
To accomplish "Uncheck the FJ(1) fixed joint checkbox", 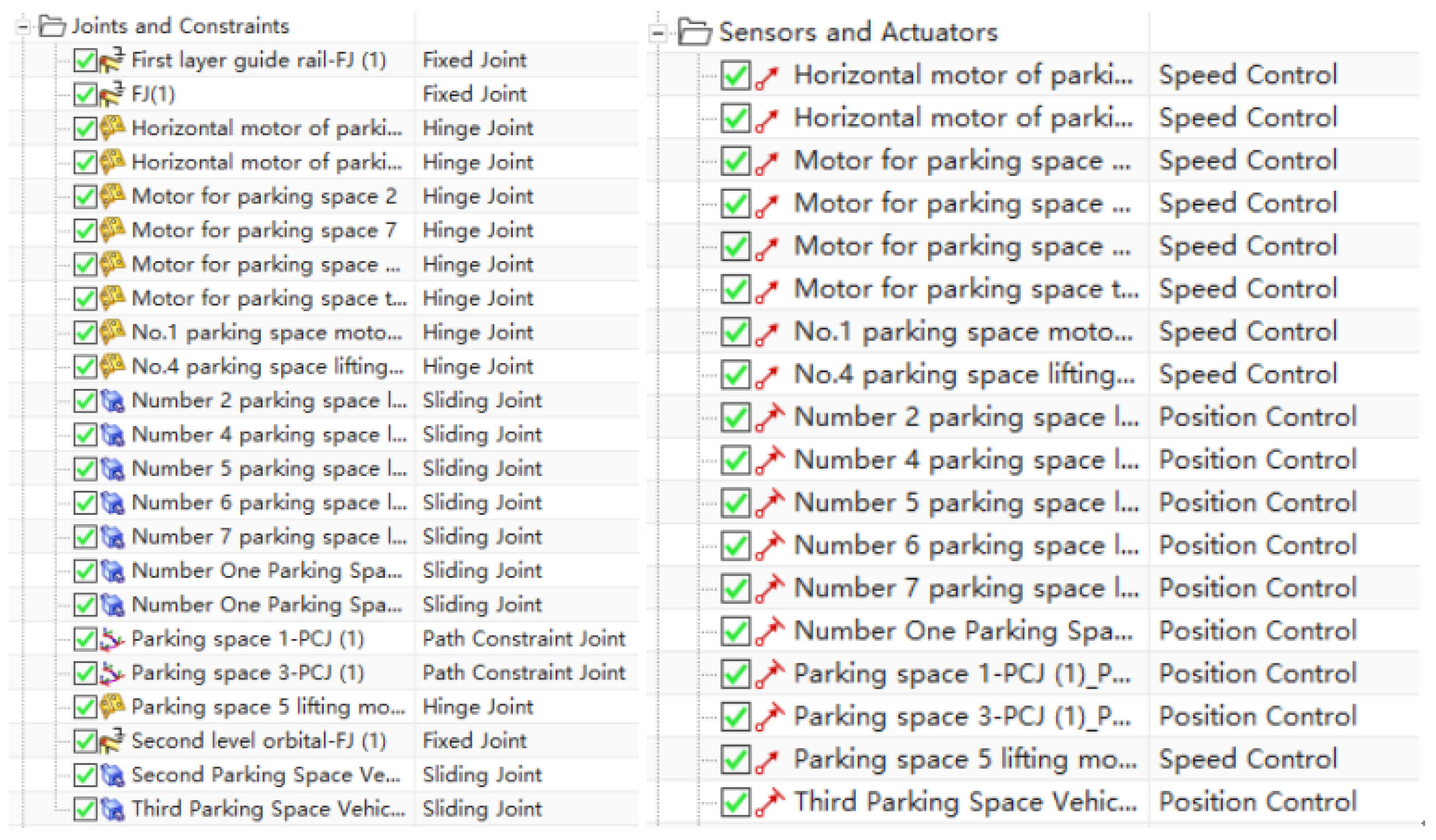I will click(85, 94).
